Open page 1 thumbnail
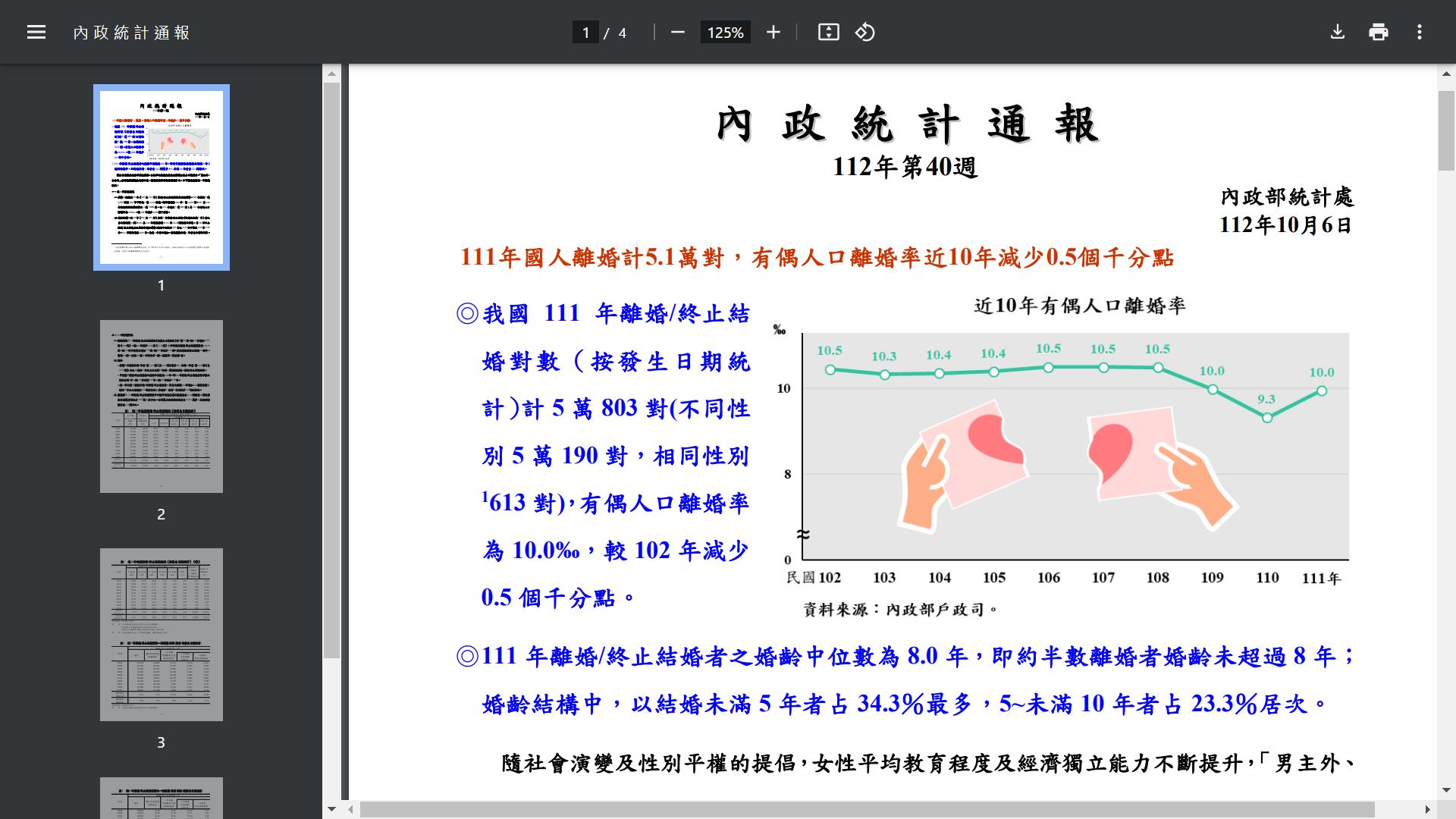The height and width of the screenshot is (819, 1456). click(x=162, y=177)
